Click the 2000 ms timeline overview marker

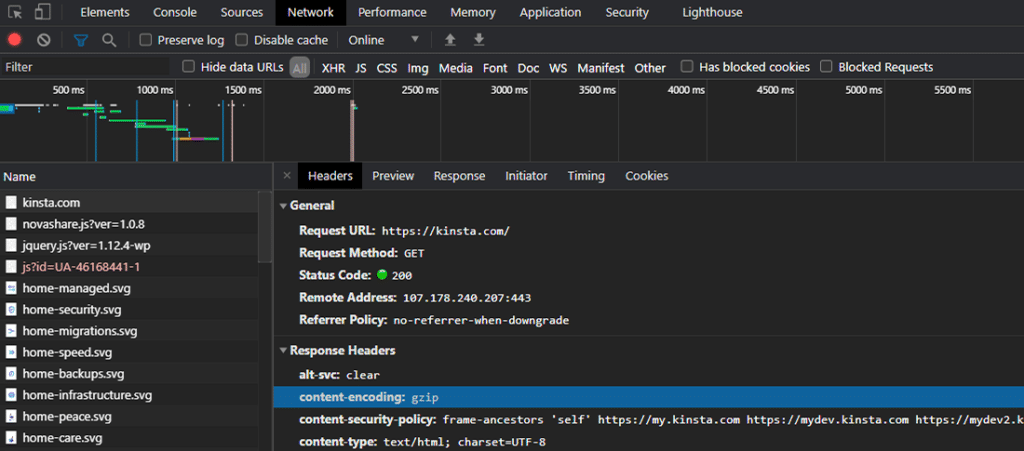[331, 90]
